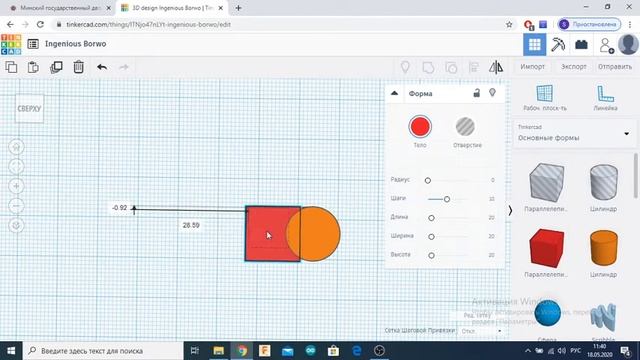
Task: Click the 28.59 dimension value
Action: point(191,225)
